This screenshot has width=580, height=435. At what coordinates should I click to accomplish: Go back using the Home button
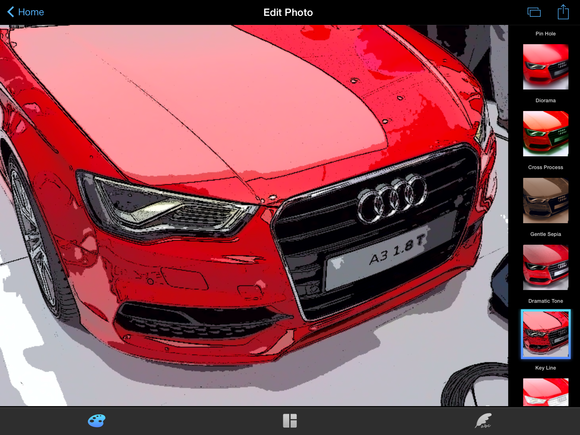coord(26,12)
